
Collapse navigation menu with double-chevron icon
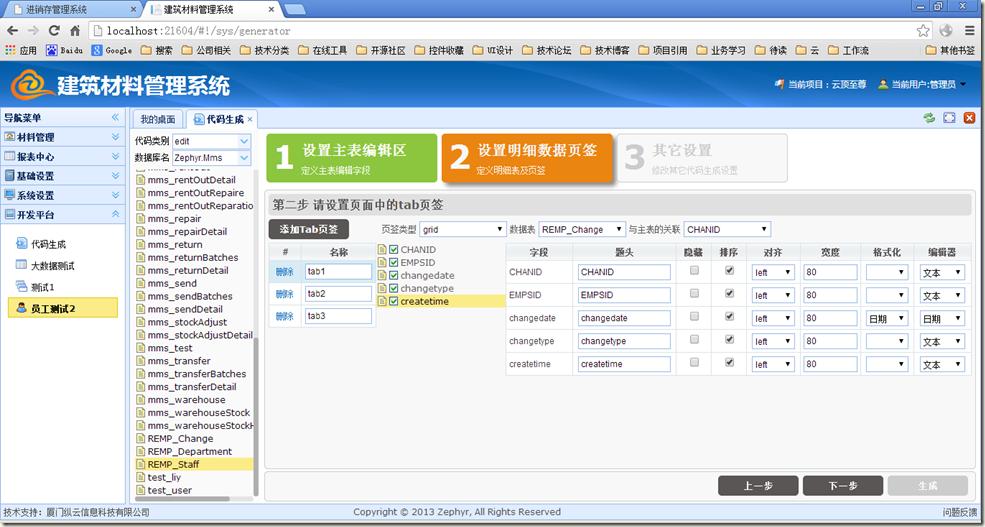(x=115, y=118)
